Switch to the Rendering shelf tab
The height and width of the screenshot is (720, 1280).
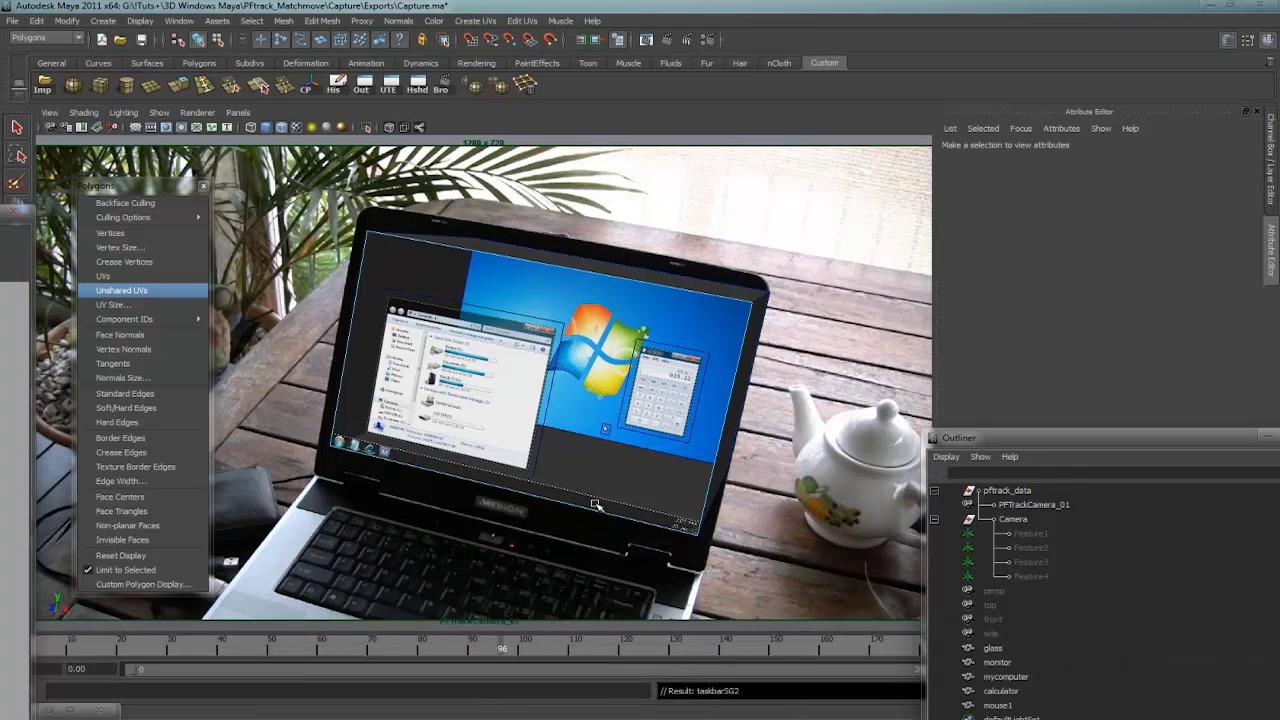click(476, 63)
